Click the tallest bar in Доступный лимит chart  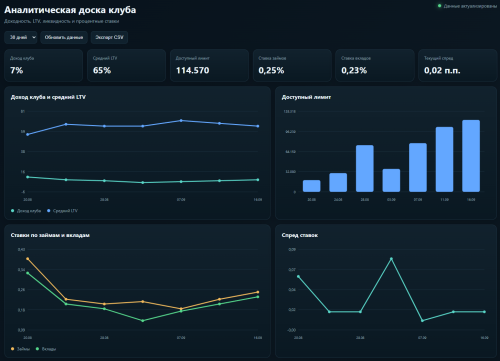471,156
